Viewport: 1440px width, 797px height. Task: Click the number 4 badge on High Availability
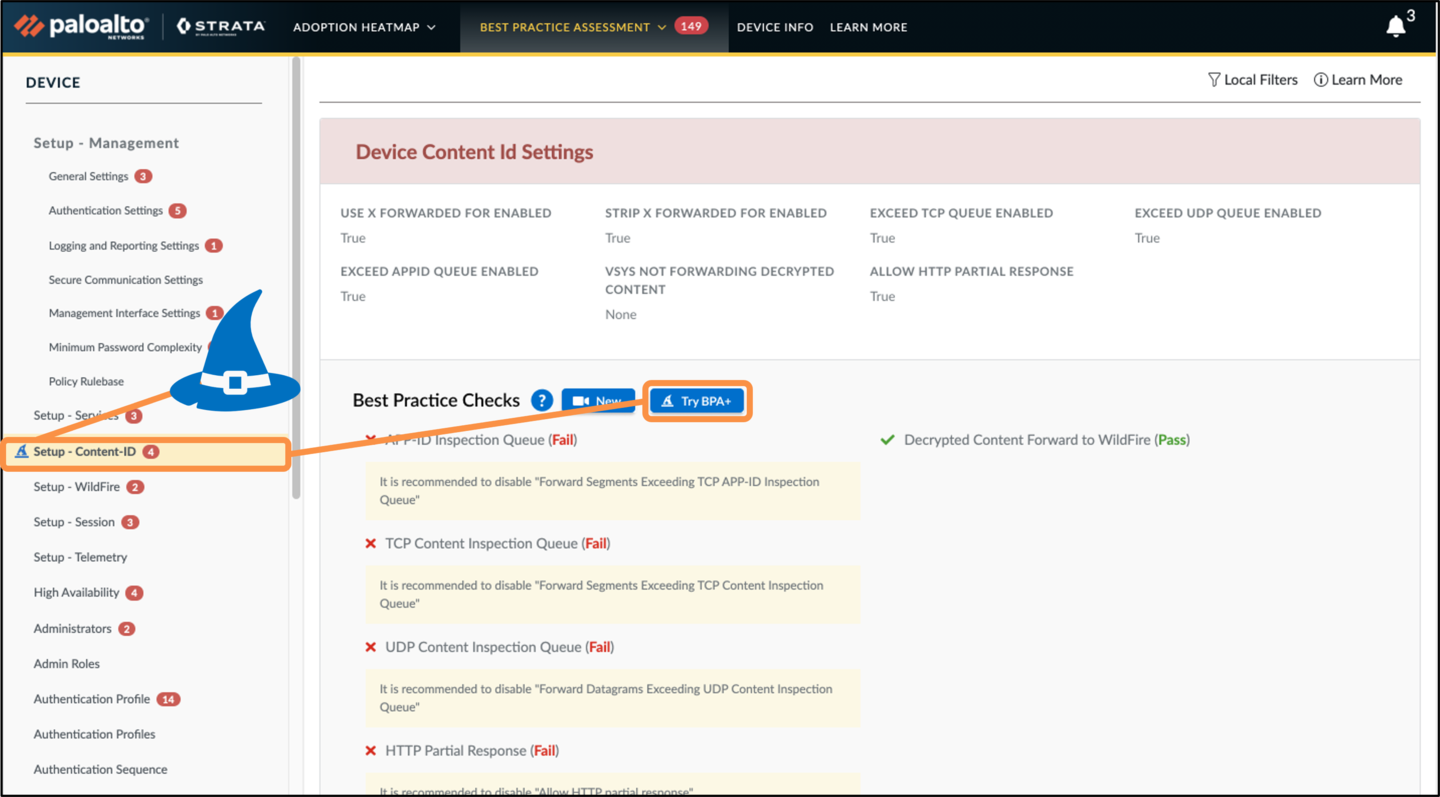pos(134,593)
